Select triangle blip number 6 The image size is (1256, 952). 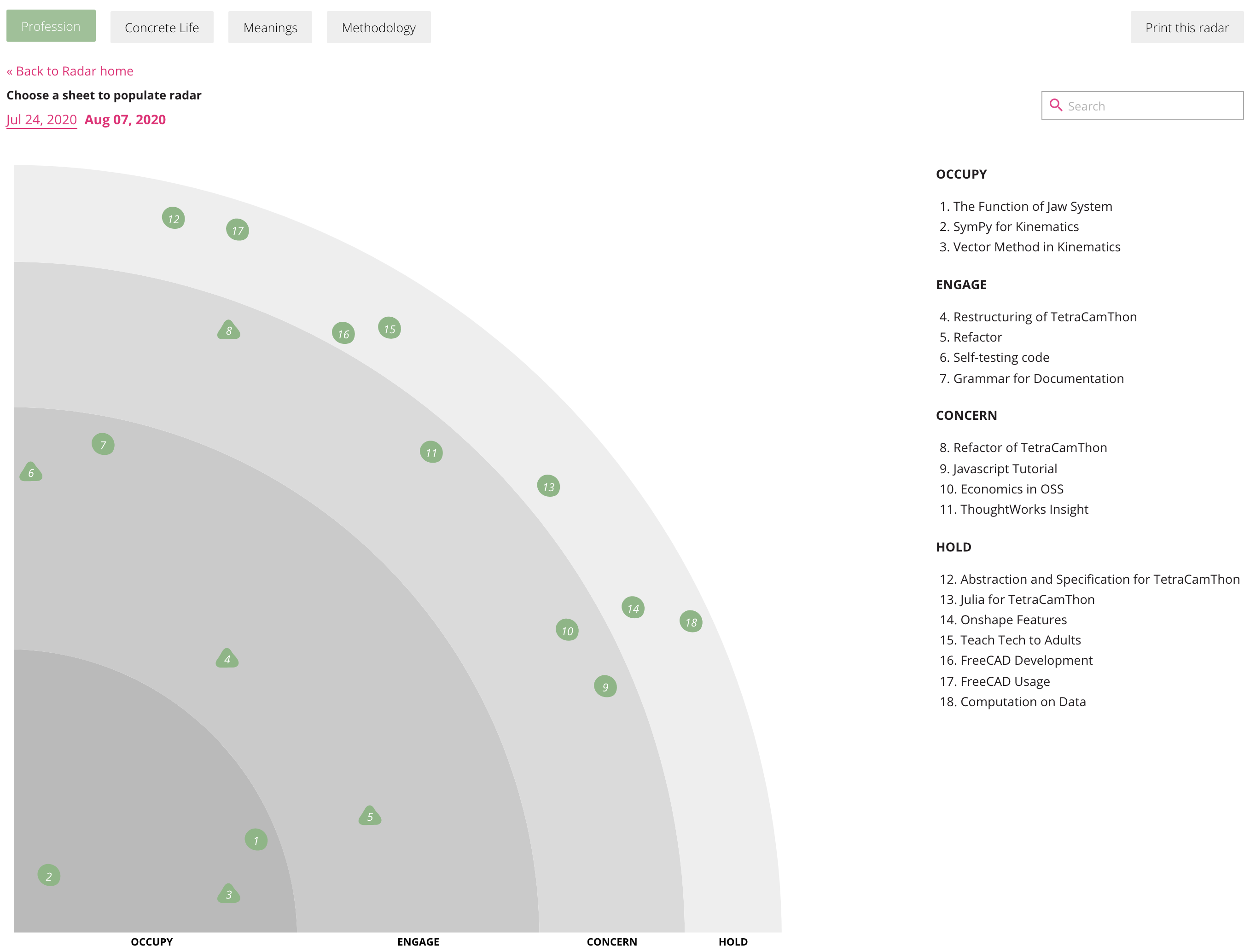(31, 472)
